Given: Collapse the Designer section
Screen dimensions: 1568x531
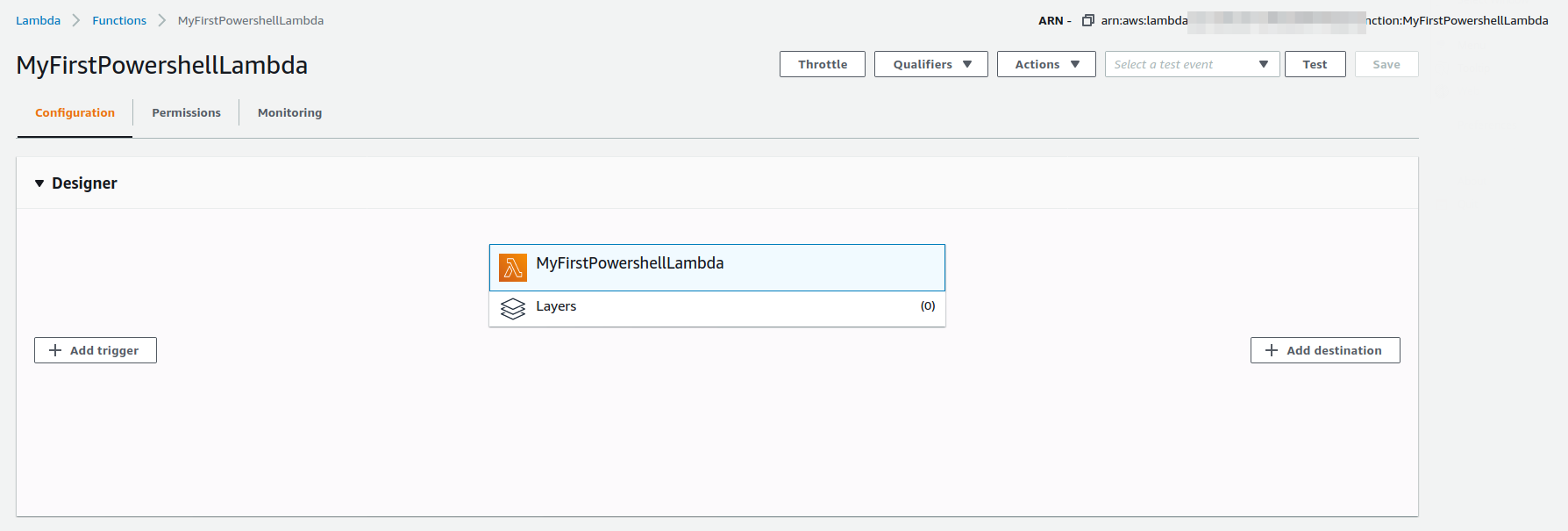Looking at the screenshot, I should 39,183.
